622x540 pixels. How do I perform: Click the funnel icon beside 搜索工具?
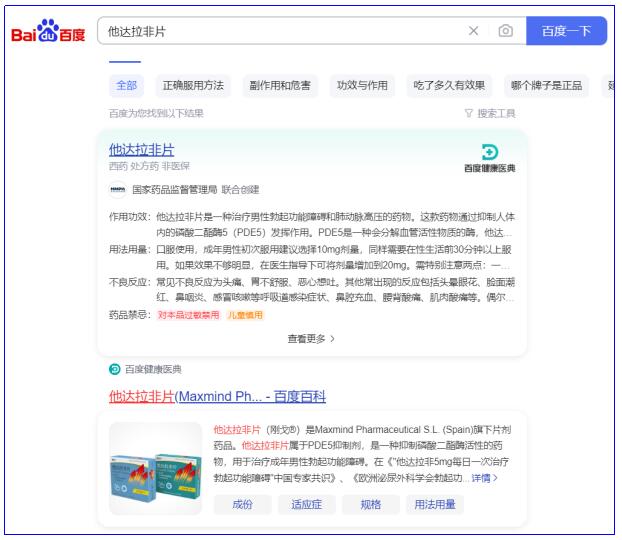[468, 113]
